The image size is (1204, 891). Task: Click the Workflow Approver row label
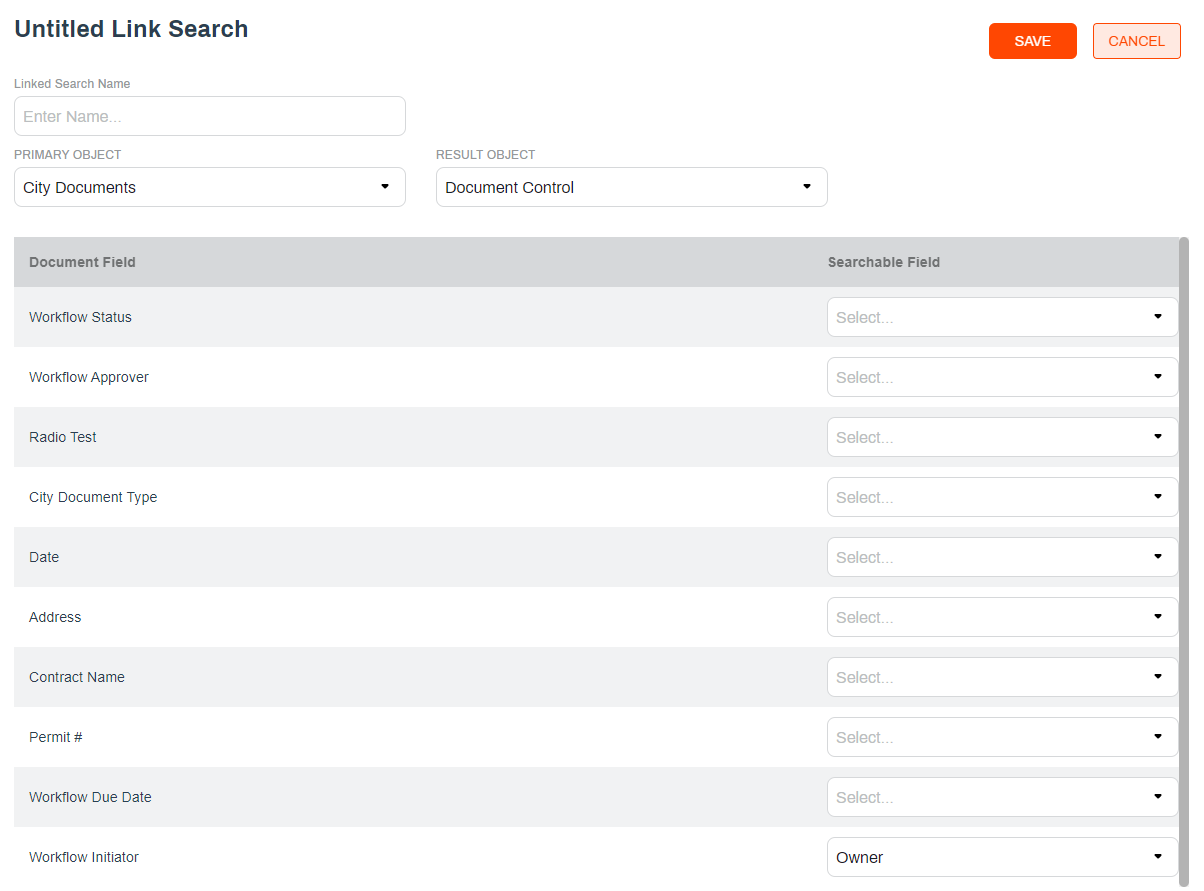click(89, 377)
